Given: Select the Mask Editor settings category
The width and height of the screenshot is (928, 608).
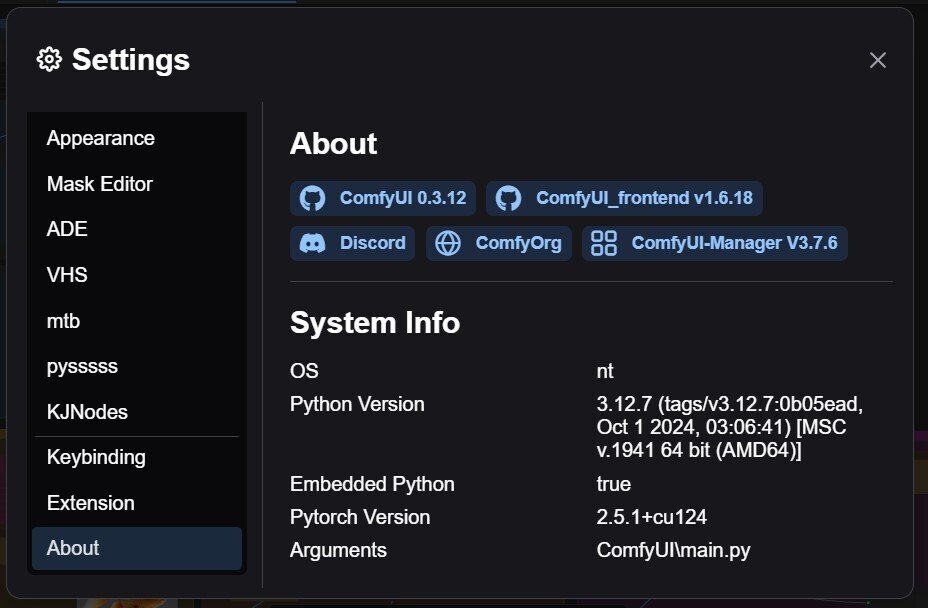Looking at the screenshot, I should [99, 184].
